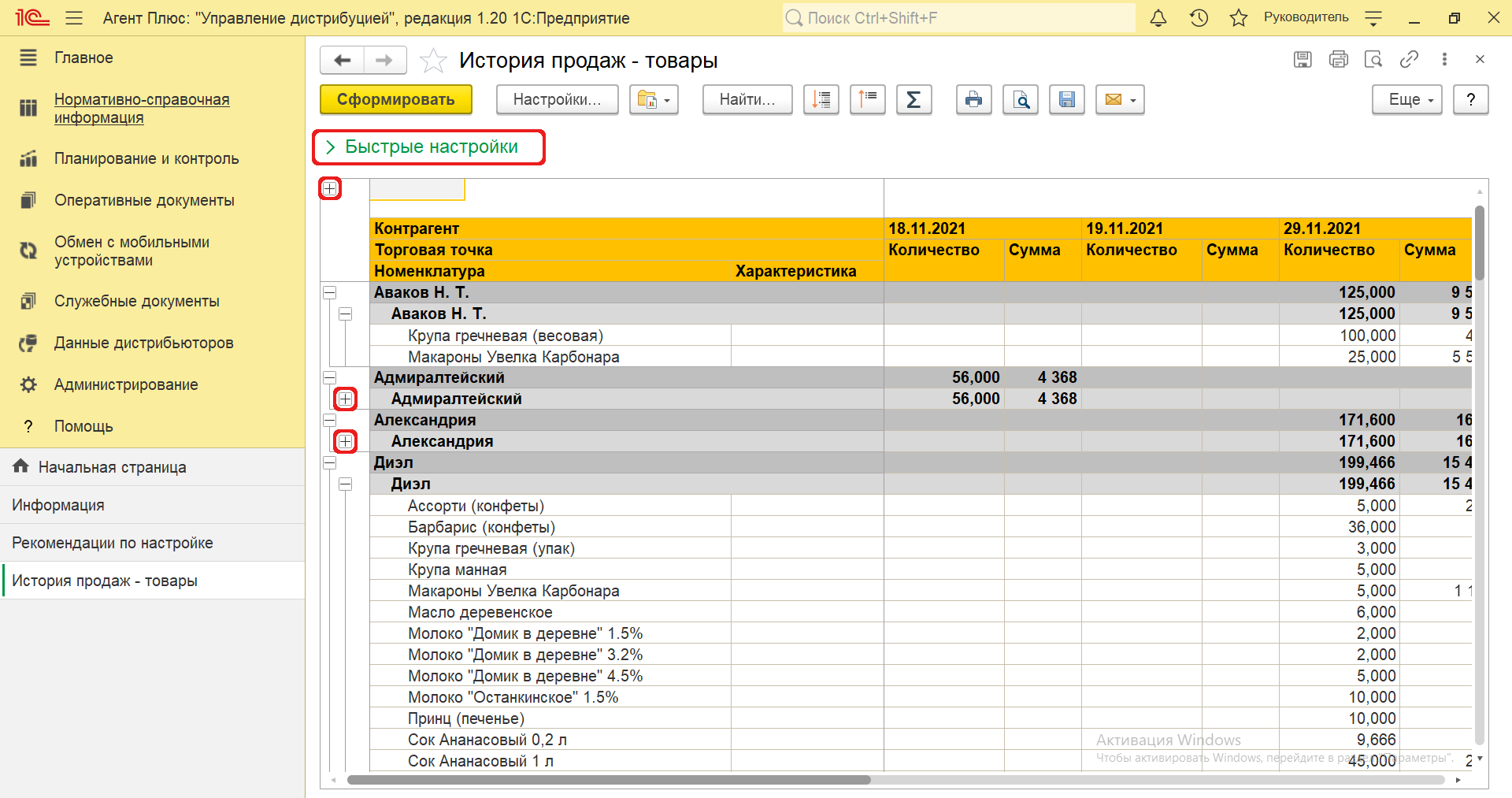Open the title bar settings menu
This screenshot has height=798, width=1512.
tap(1373, 17)
